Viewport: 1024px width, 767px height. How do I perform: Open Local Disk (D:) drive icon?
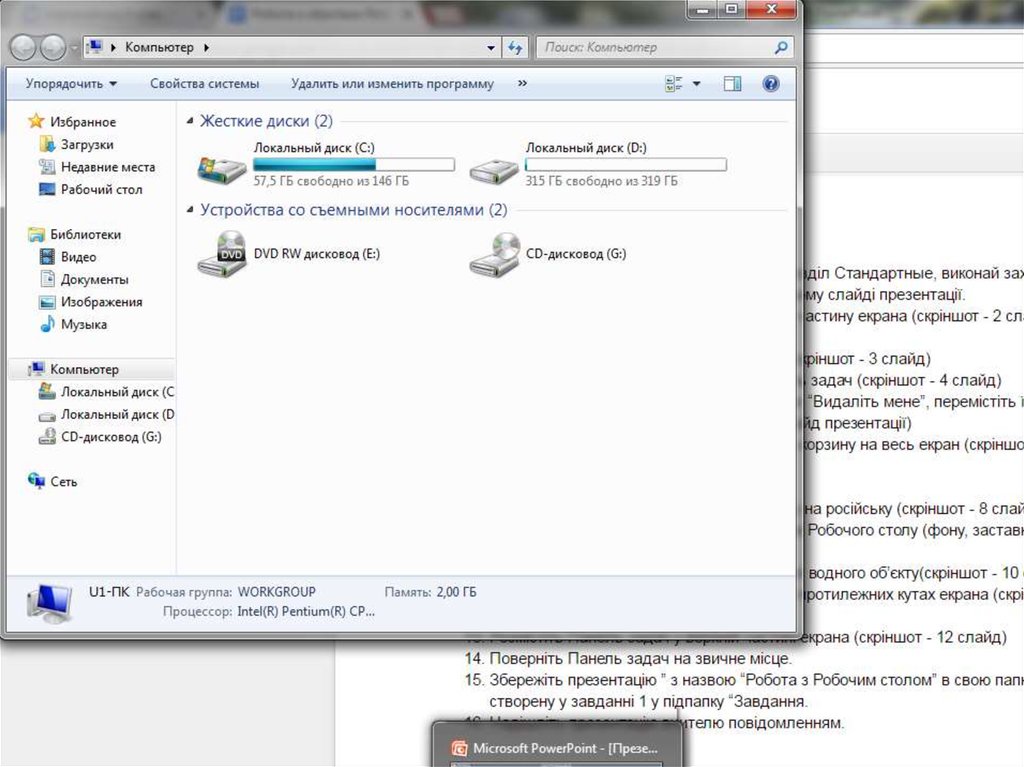pos(494,166)
